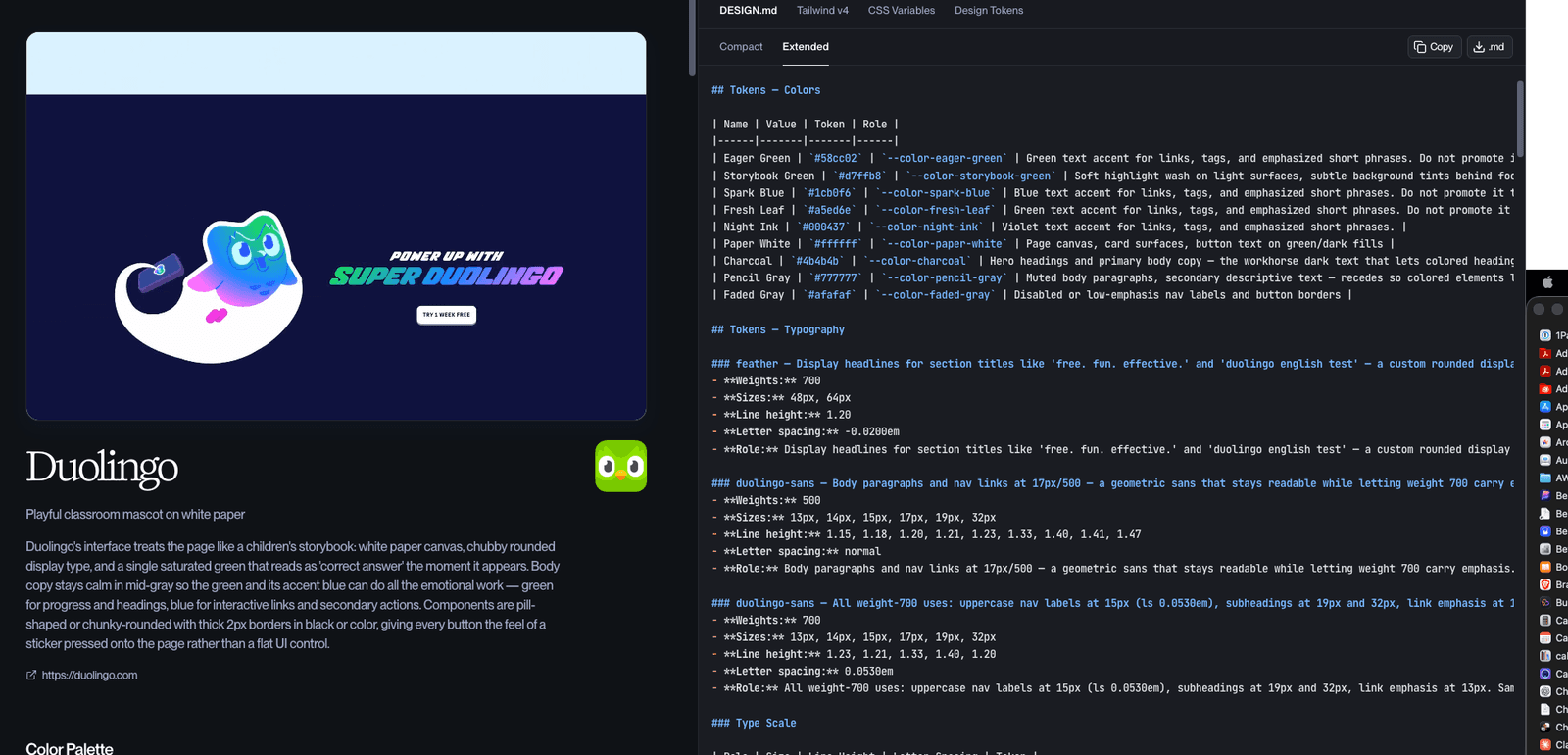The height and width of the screenshot is (755, 1568).
Task: Click the left panel vertical scrollbar
Action: pos(692,37)
